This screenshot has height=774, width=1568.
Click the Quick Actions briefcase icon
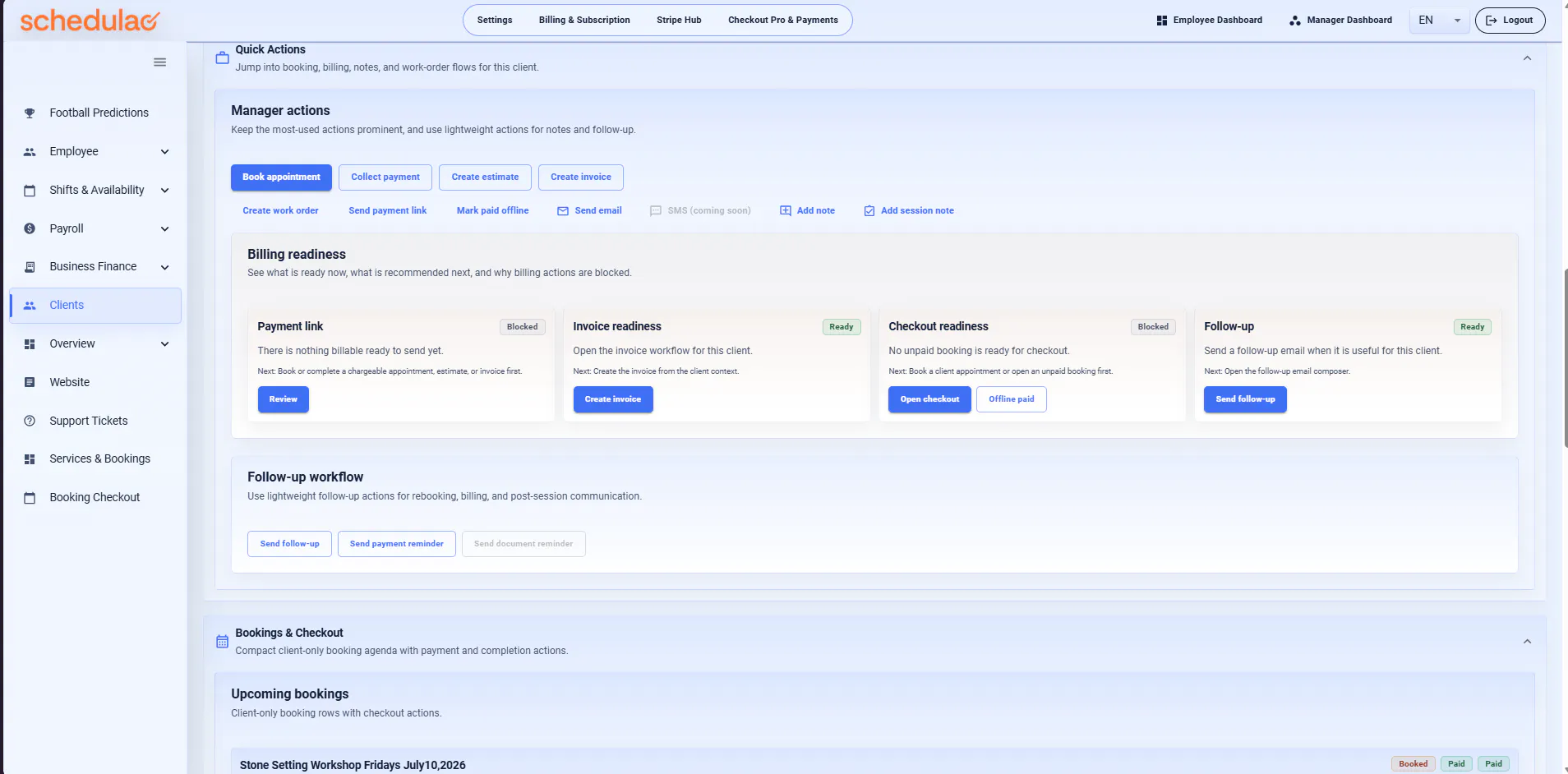pyautogui.click(x=222, y=58)
